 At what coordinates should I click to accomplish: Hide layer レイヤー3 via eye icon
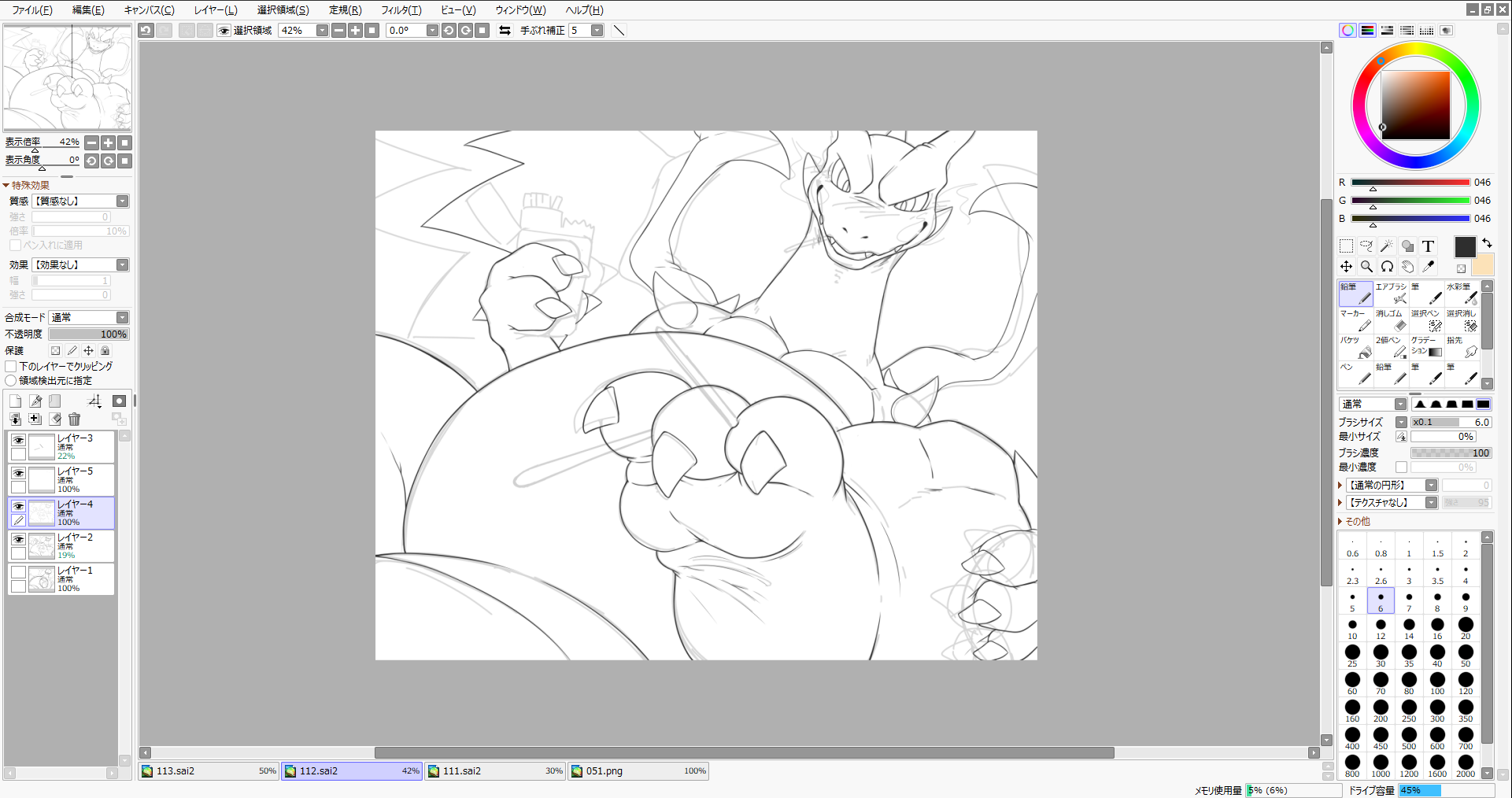(x=18, y=441)
